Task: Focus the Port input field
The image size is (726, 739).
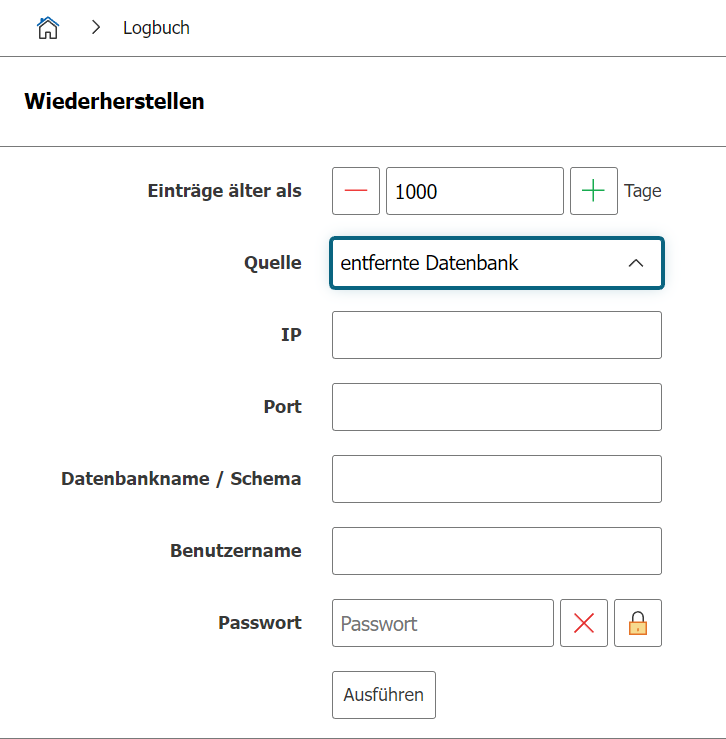Action: pyautogui.click(x=497, y=407)
